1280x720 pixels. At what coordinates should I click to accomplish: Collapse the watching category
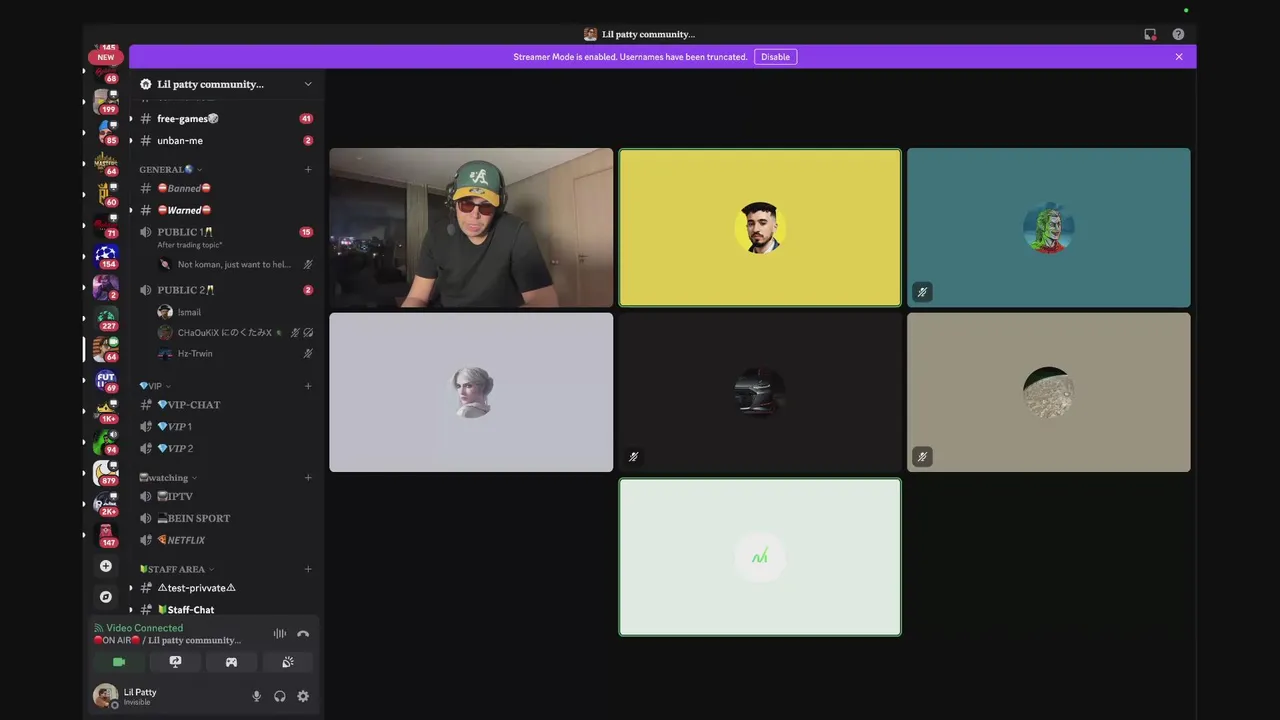(167, 478)
